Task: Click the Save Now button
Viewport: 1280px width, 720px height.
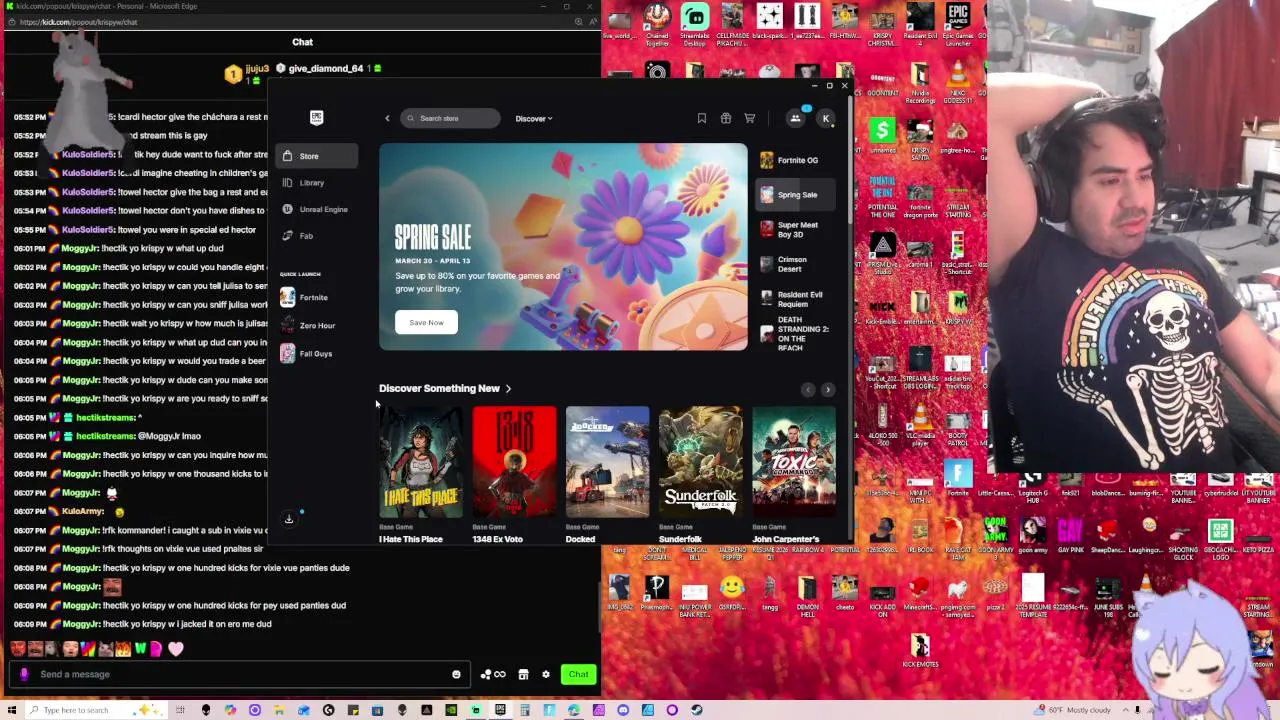Action: [x=426, y=322]
